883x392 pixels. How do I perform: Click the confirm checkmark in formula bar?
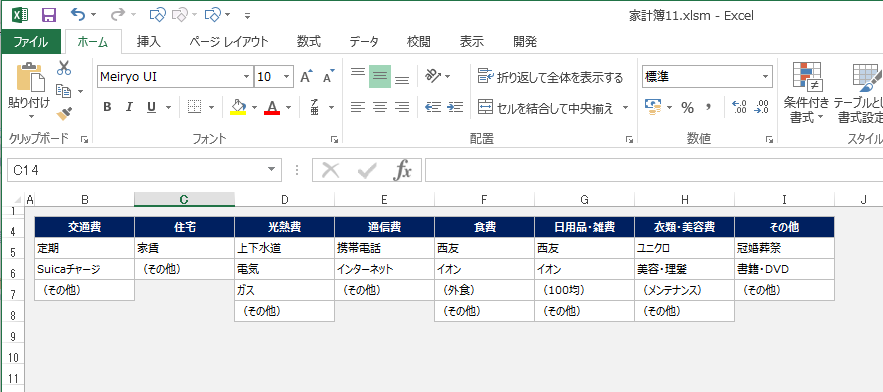point(367,170)
